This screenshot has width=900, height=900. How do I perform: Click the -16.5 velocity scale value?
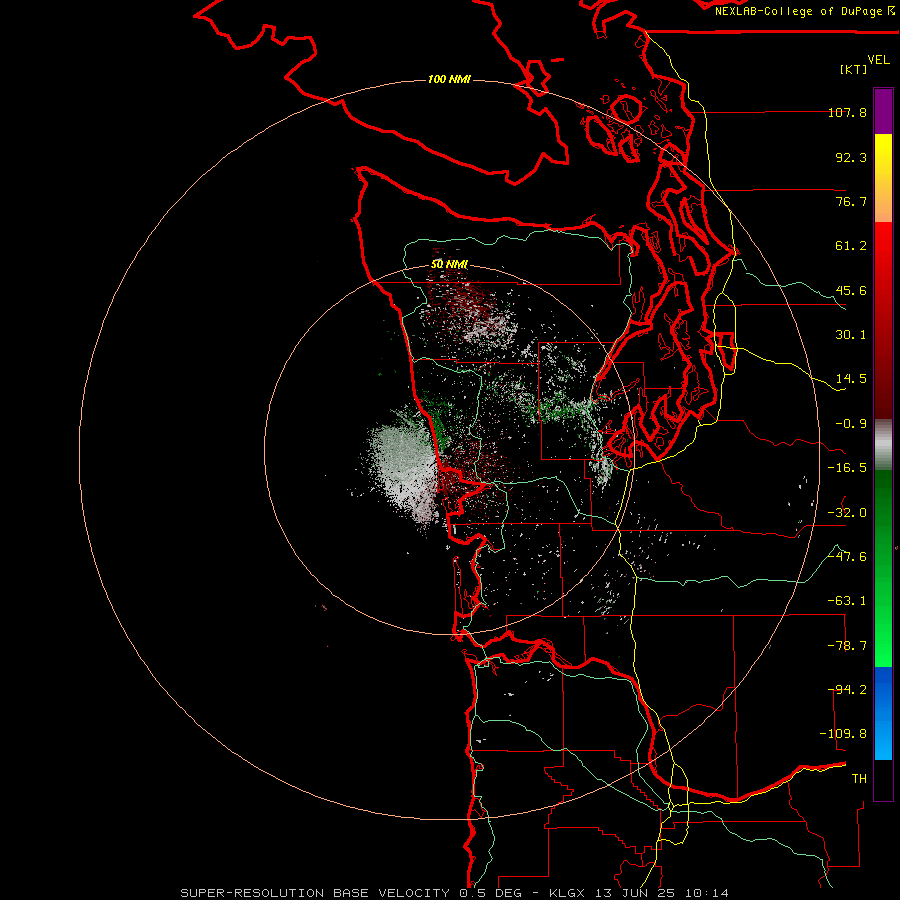tap(847, 468)
